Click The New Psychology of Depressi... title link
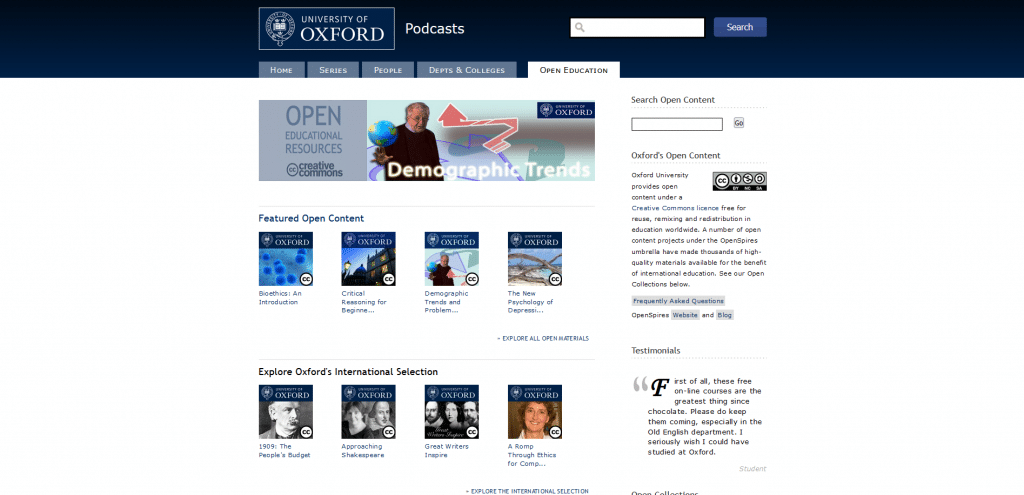Screen dimensions: 1024x495 click(530, 302)
